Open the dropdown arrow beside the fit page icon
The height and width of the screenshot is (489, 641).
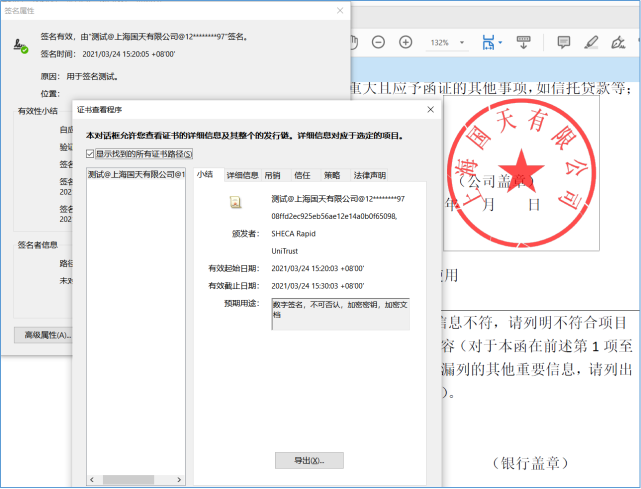[x=500, y=42]
